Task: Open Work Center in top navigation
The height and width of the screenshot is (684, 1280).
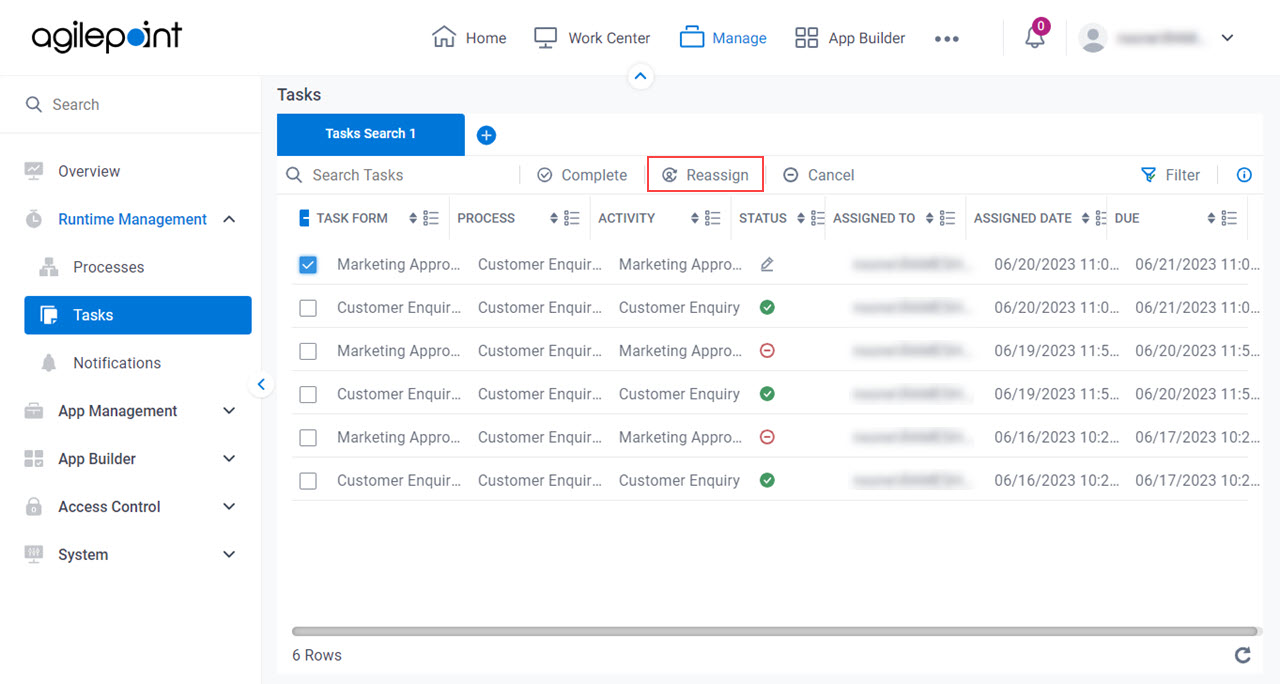Action: click(x=592, y=38)
